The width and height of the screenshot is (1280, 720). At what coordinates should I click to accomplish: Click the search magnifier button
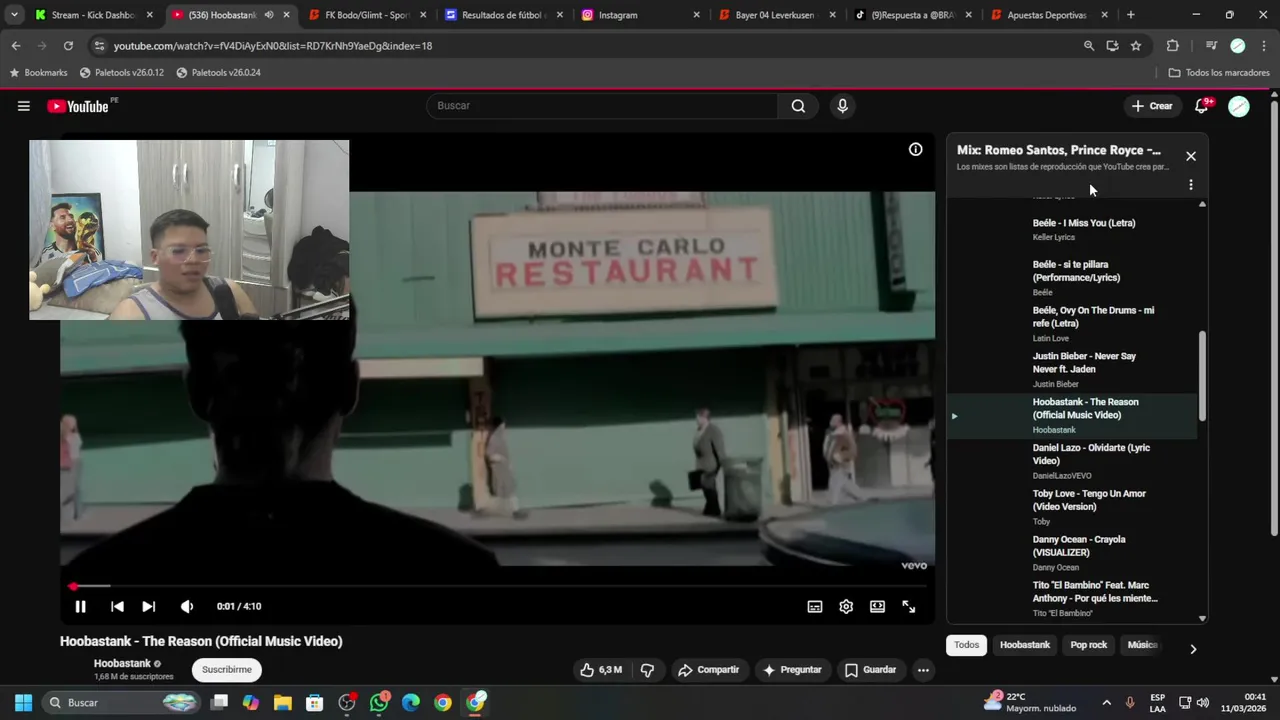[x=798, y=106]
